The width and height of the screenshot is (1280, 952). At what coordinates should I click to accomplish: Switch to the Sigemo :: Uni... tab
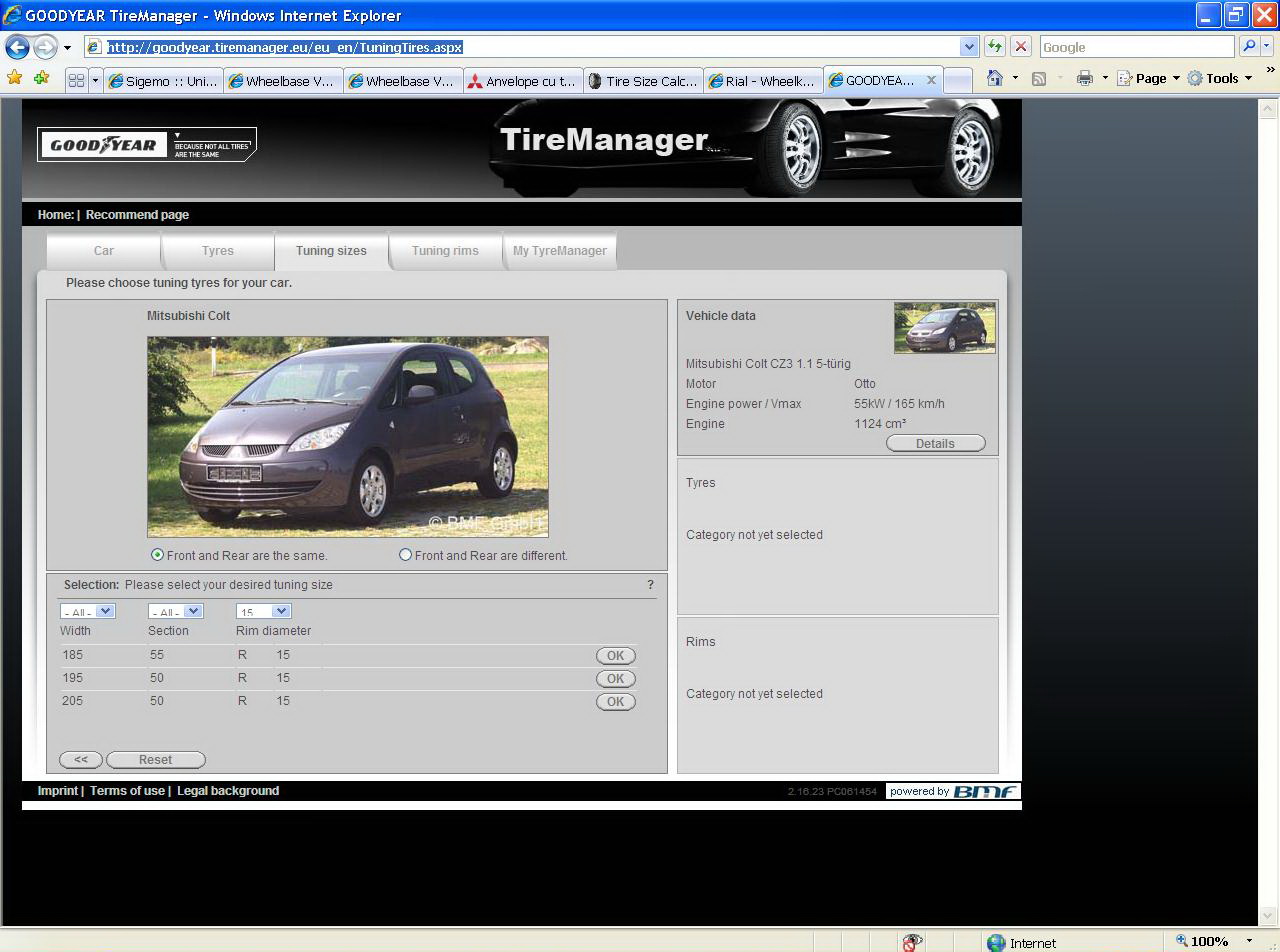pos(163,81)
